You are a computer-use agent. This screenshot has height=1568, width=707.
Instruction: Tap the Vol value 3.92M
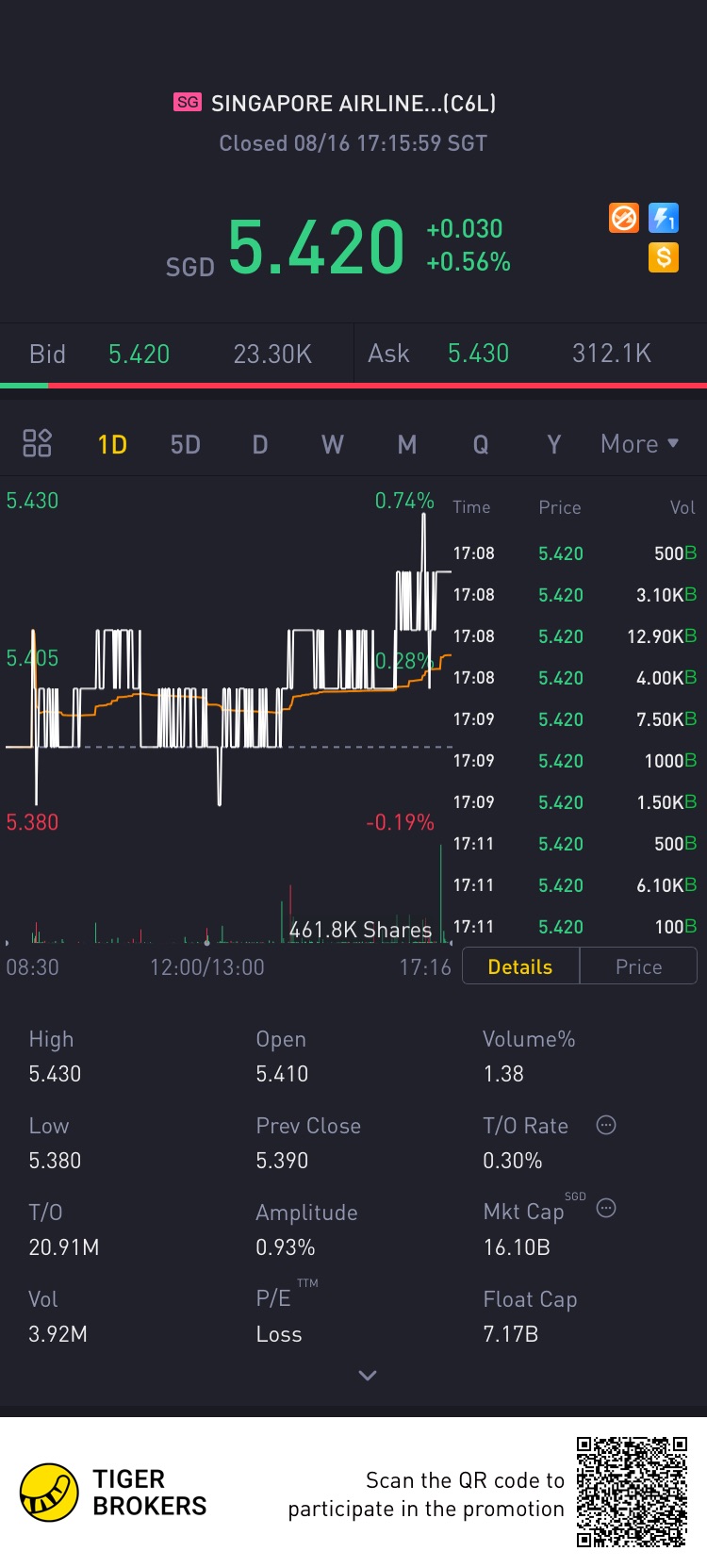pos(58,1334)
